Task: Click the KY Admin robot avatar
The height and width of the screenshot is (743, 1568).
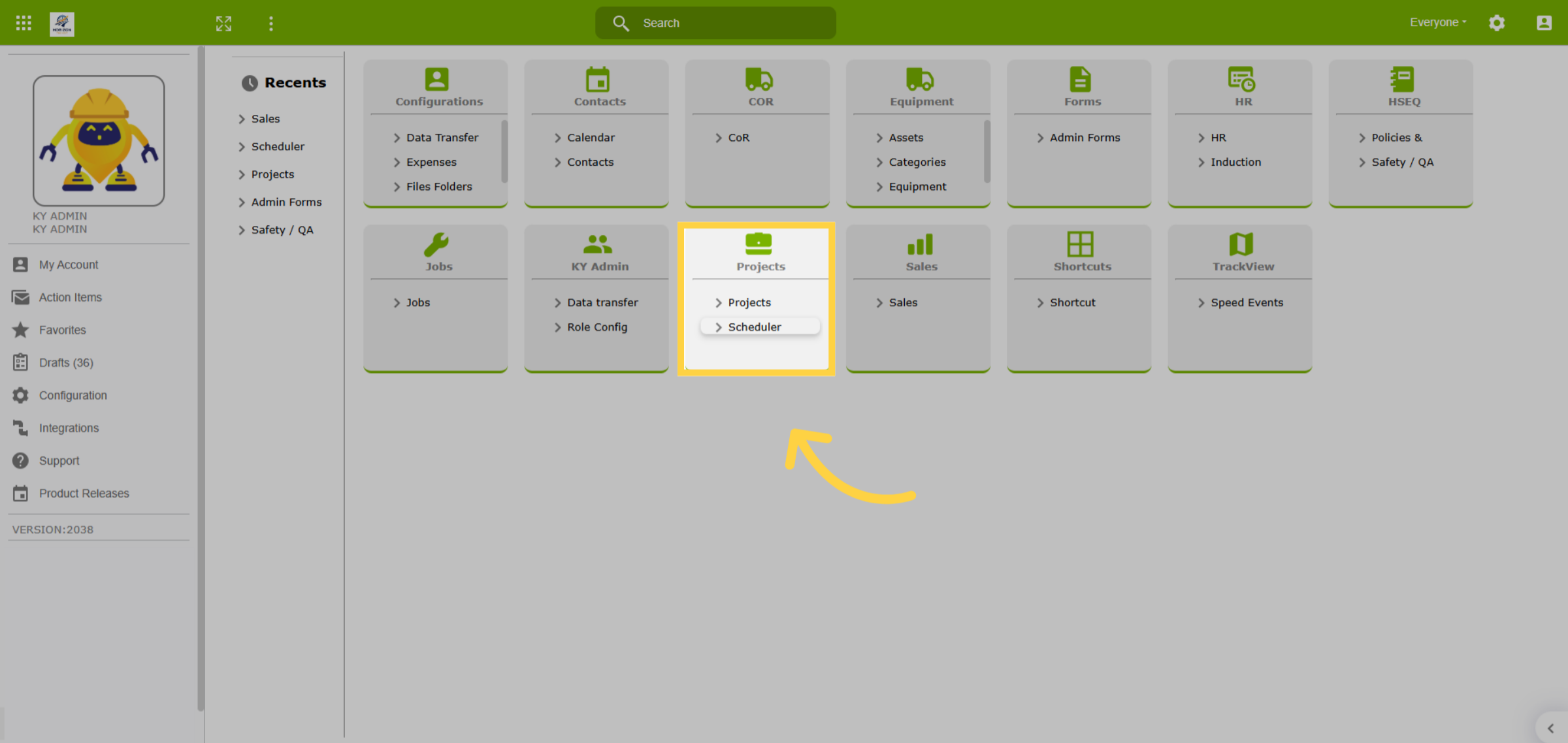Action: pyautogui.click(x=99, y=140)
